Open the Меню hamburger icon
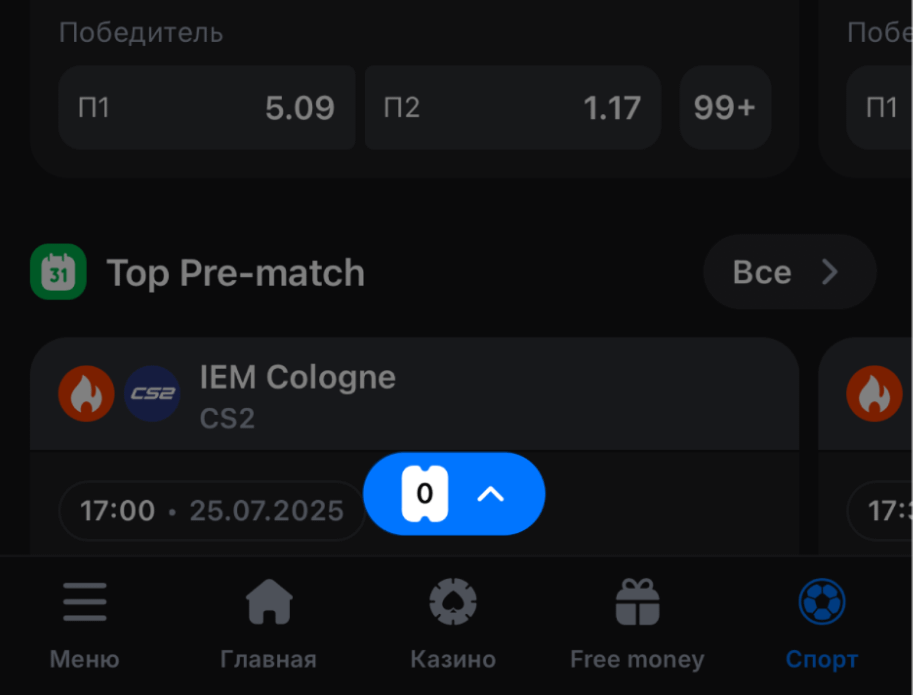 point(84,603)
